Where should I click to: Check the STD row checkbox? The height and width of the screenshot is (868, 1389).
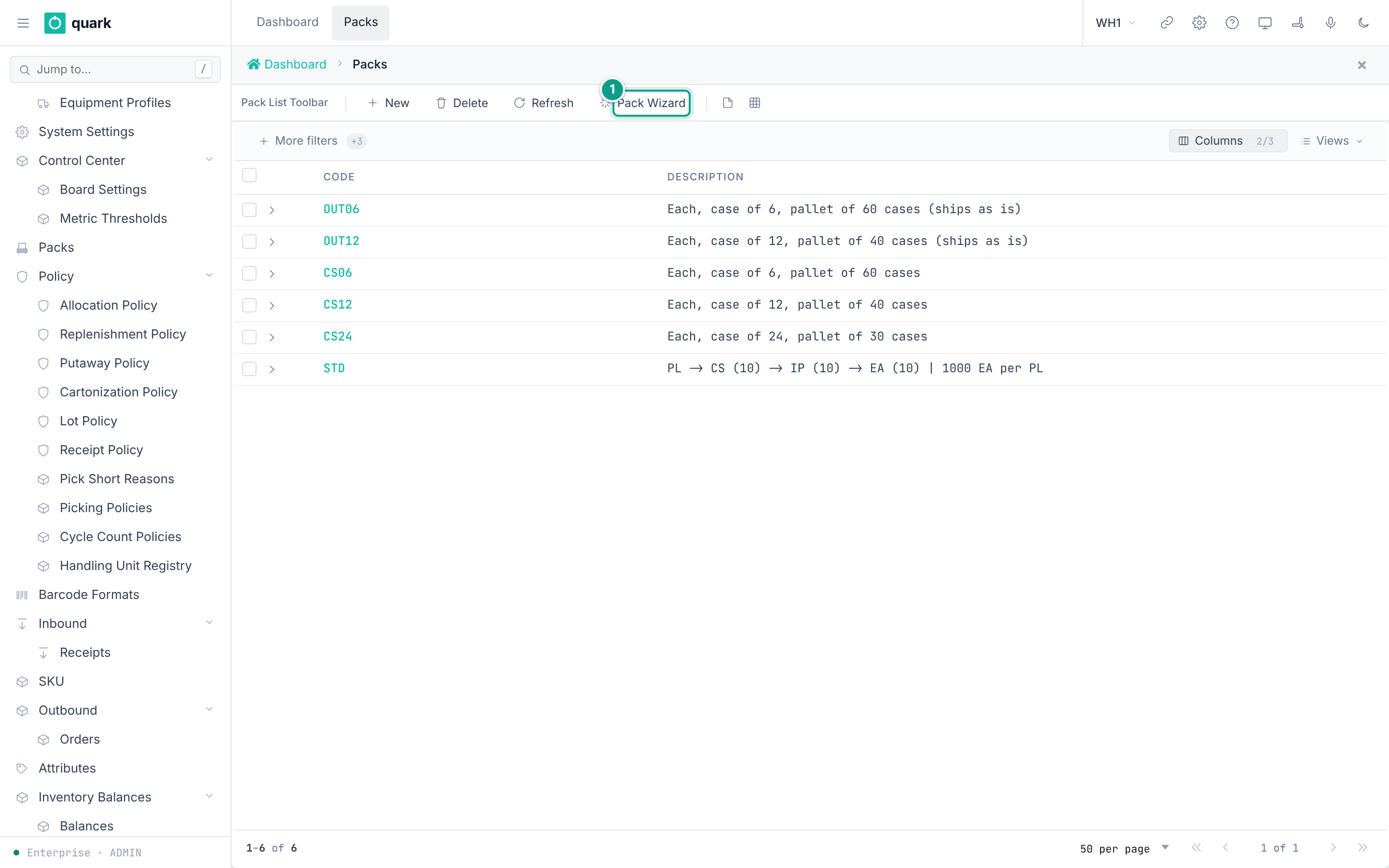point(249,368)
